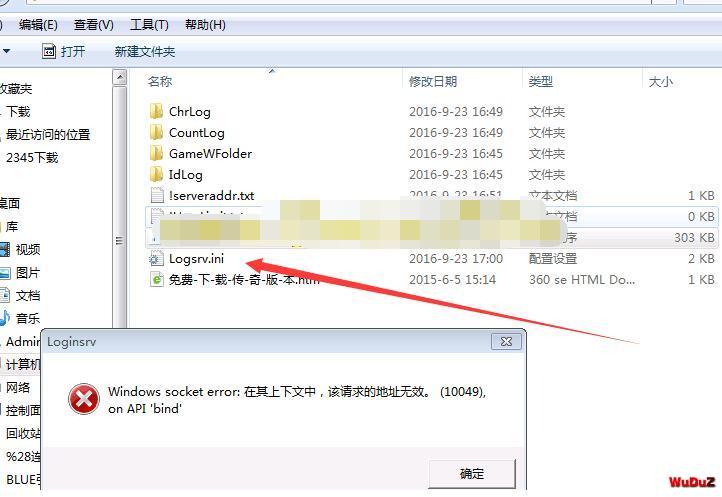722x497 pixels.
Task: Open the 帮助(H) menu
Action: (x=205, y=24)
